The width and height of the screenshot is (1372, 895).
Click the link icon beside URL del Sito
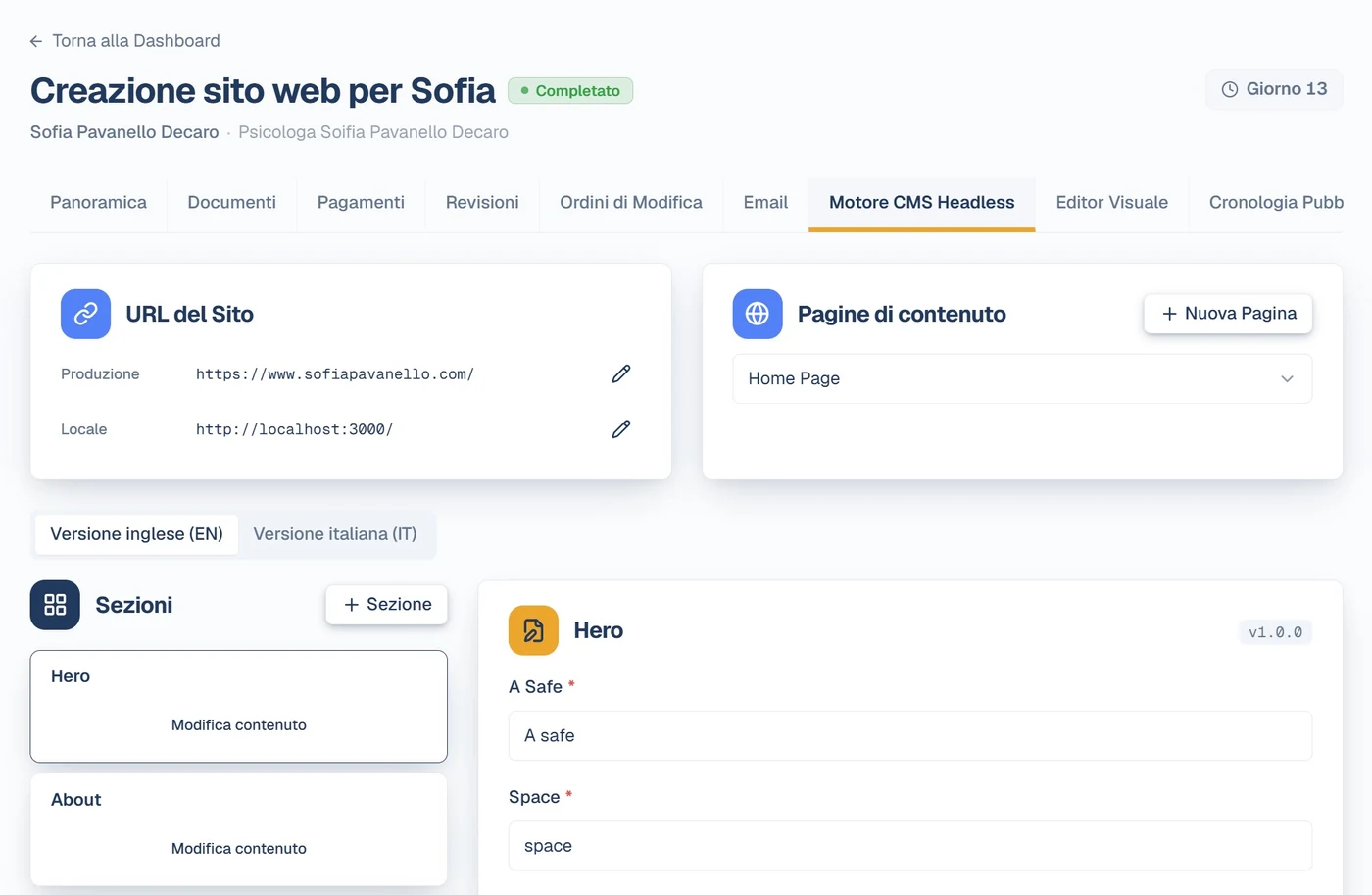(85, 314)
